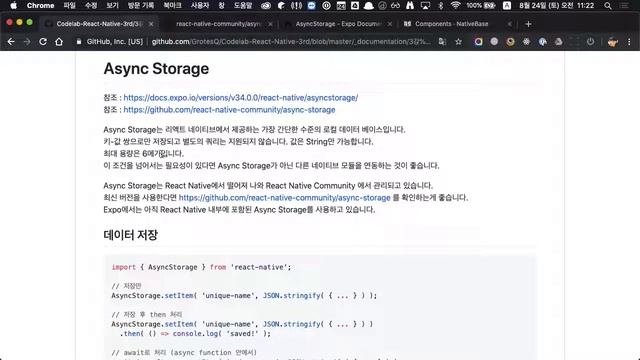Click the console.log 'saved!' code line
640x360 pixels.
(195, 334)
